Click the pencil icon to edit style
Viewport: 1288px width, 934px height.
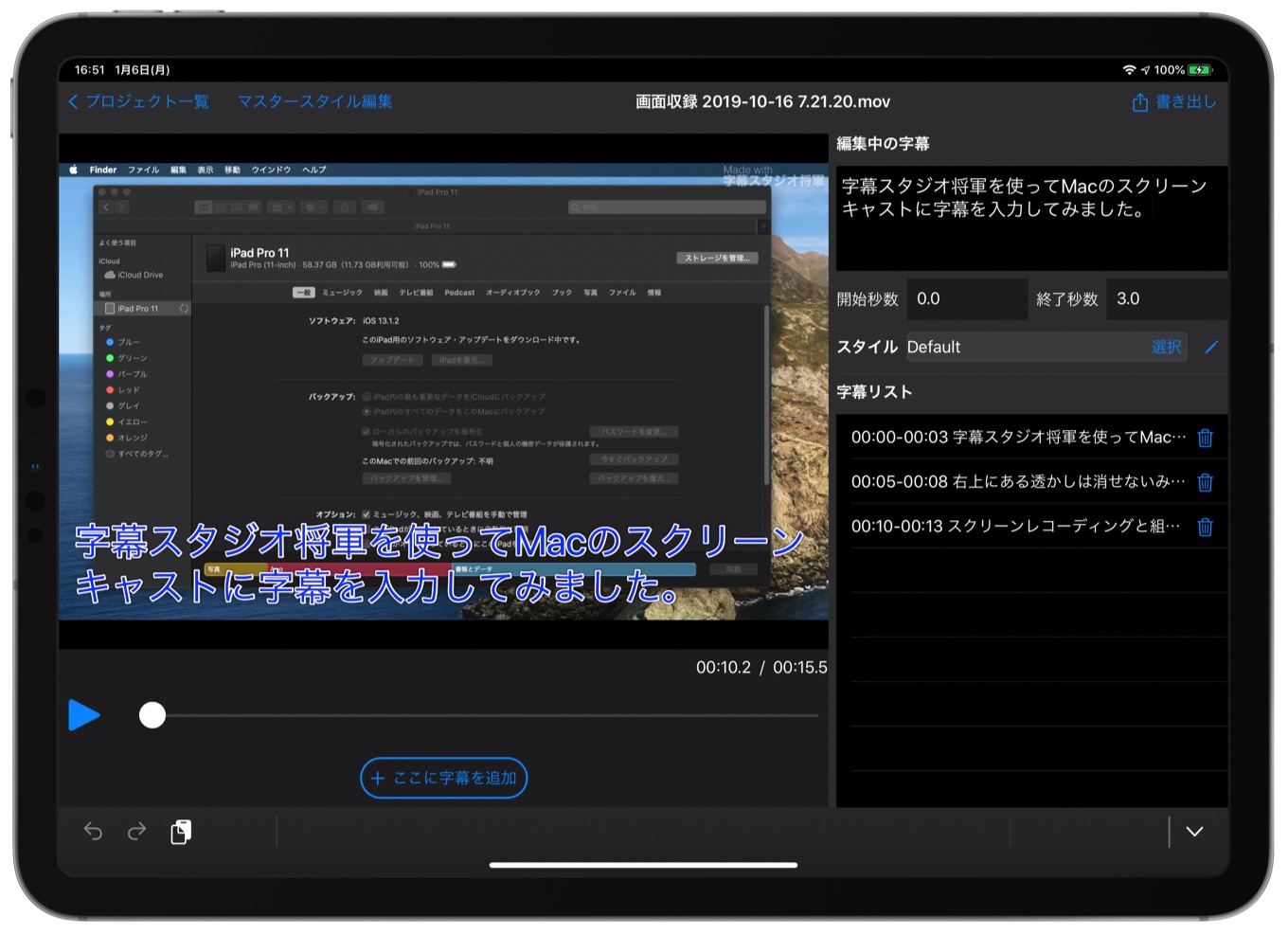[x=1211, y=347]
